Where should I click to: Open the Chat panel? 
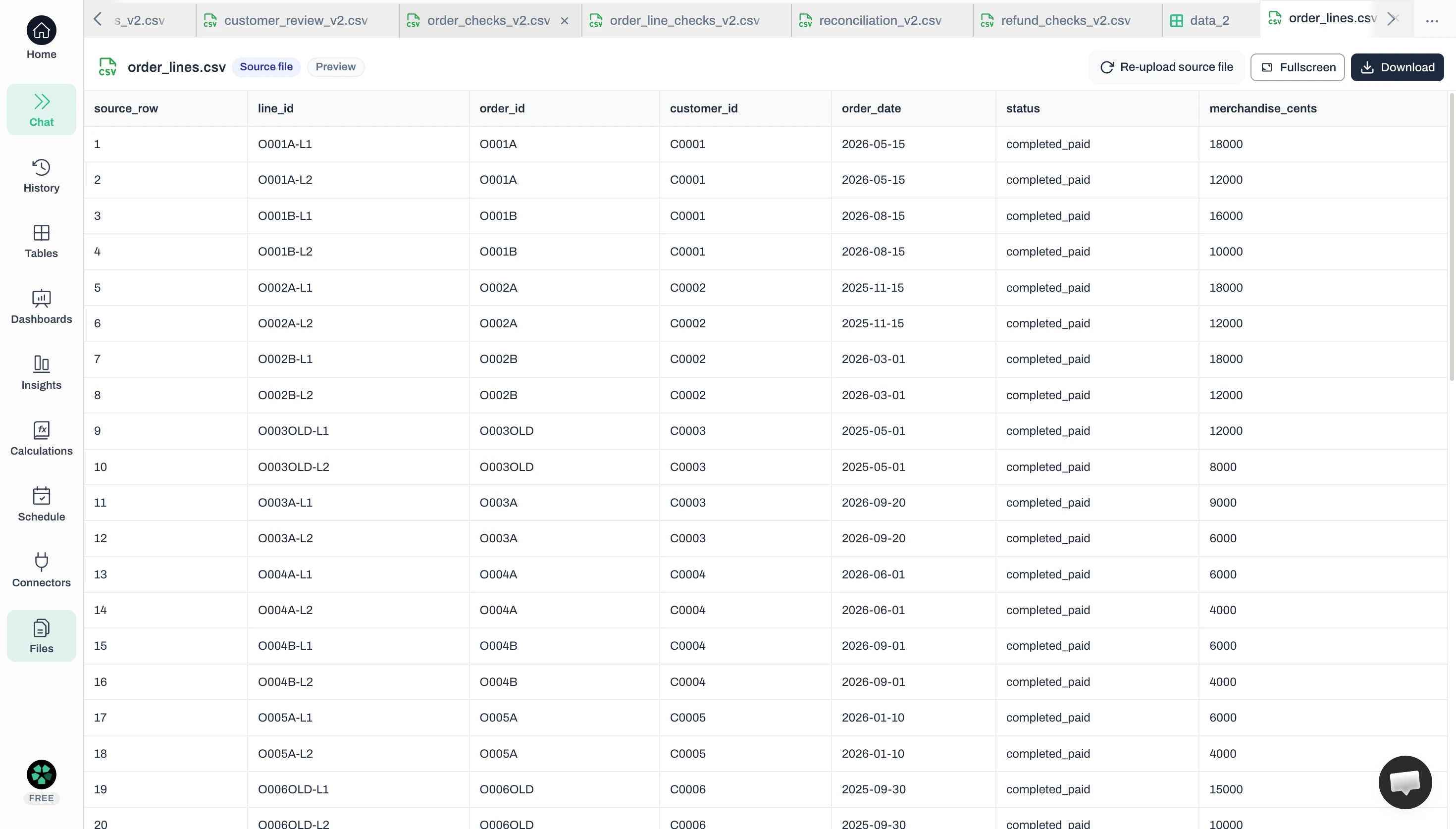[x=41, y=109]
